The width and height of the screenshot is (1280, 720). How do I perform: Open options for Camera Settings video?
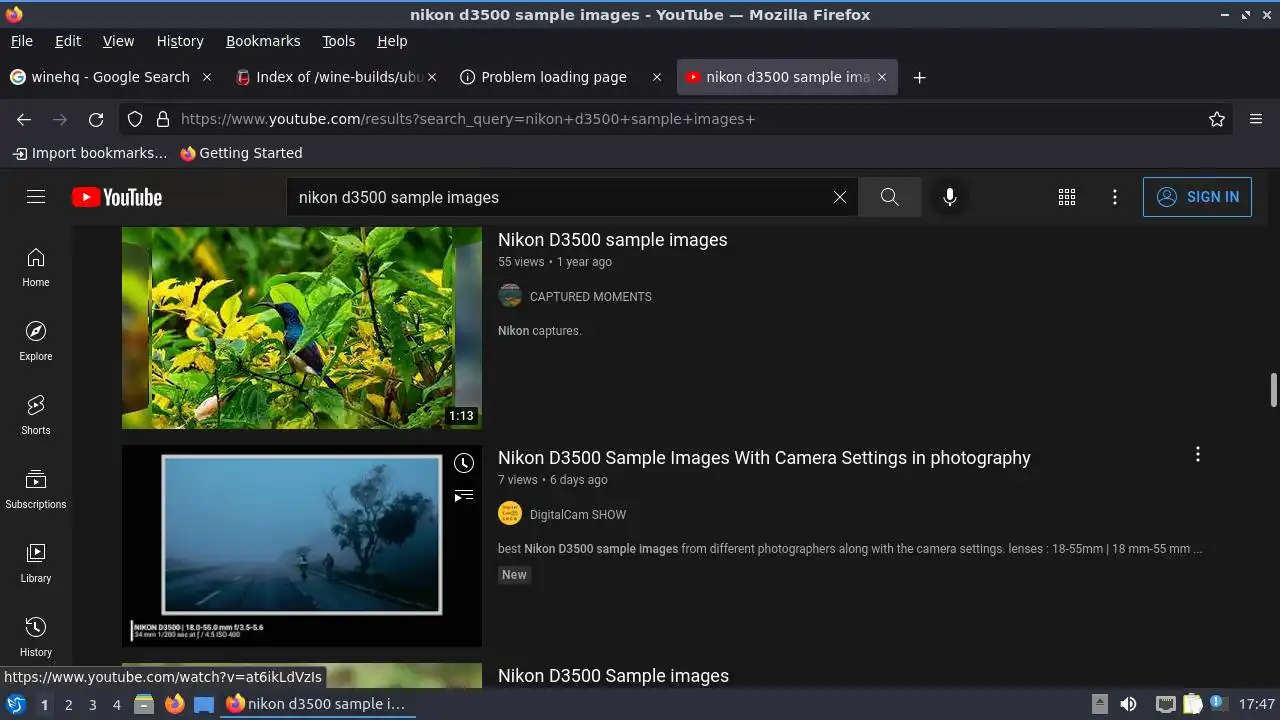(x=1198, y=455)
